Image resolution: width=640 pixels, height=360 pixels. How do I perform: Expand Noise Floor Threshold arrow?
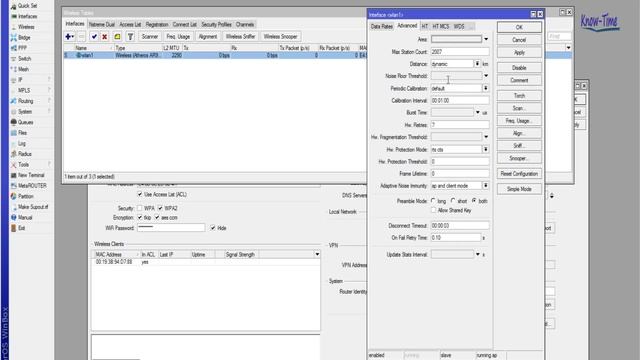coord(486,76)
